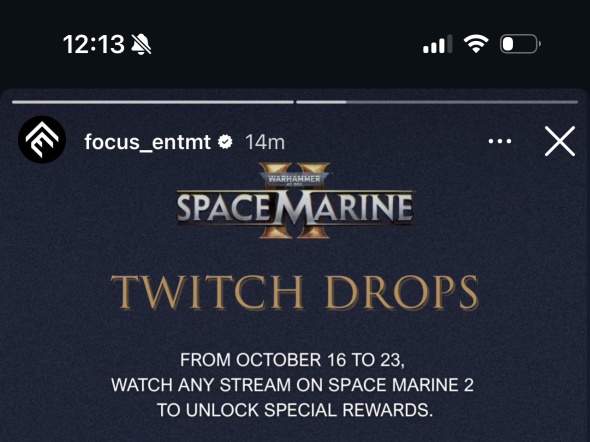Tap the battery level indicator

[x=520, y=44]
